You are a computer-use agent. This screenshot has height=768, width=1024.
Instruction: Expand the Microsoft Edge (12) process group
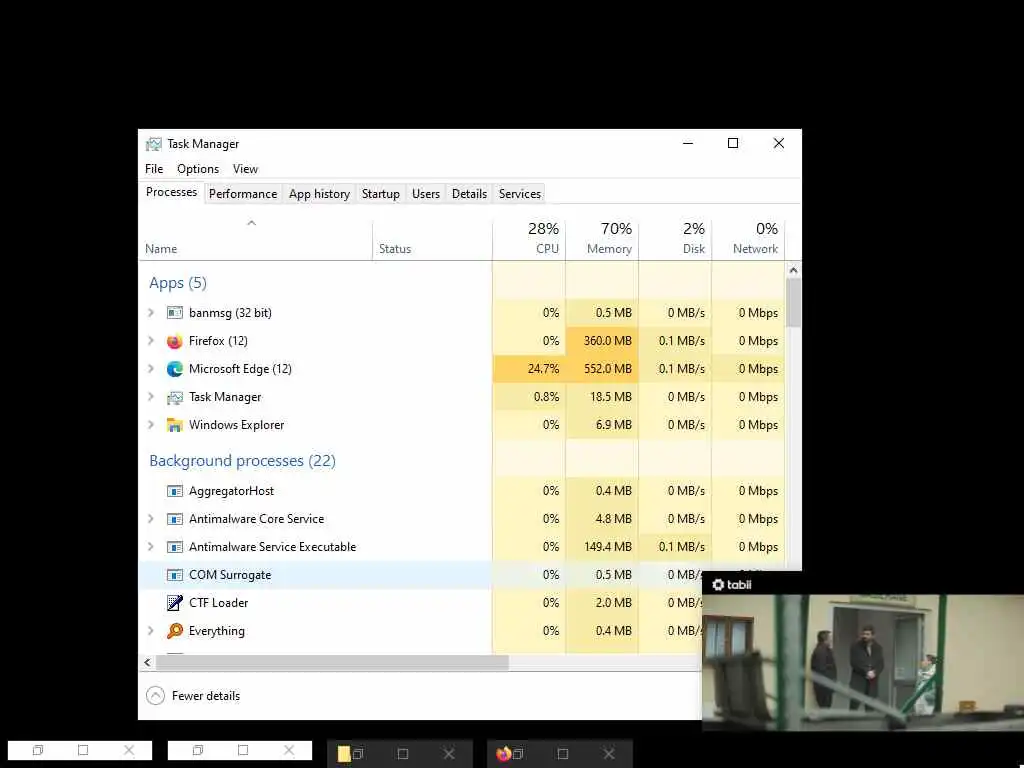(151, 369)
